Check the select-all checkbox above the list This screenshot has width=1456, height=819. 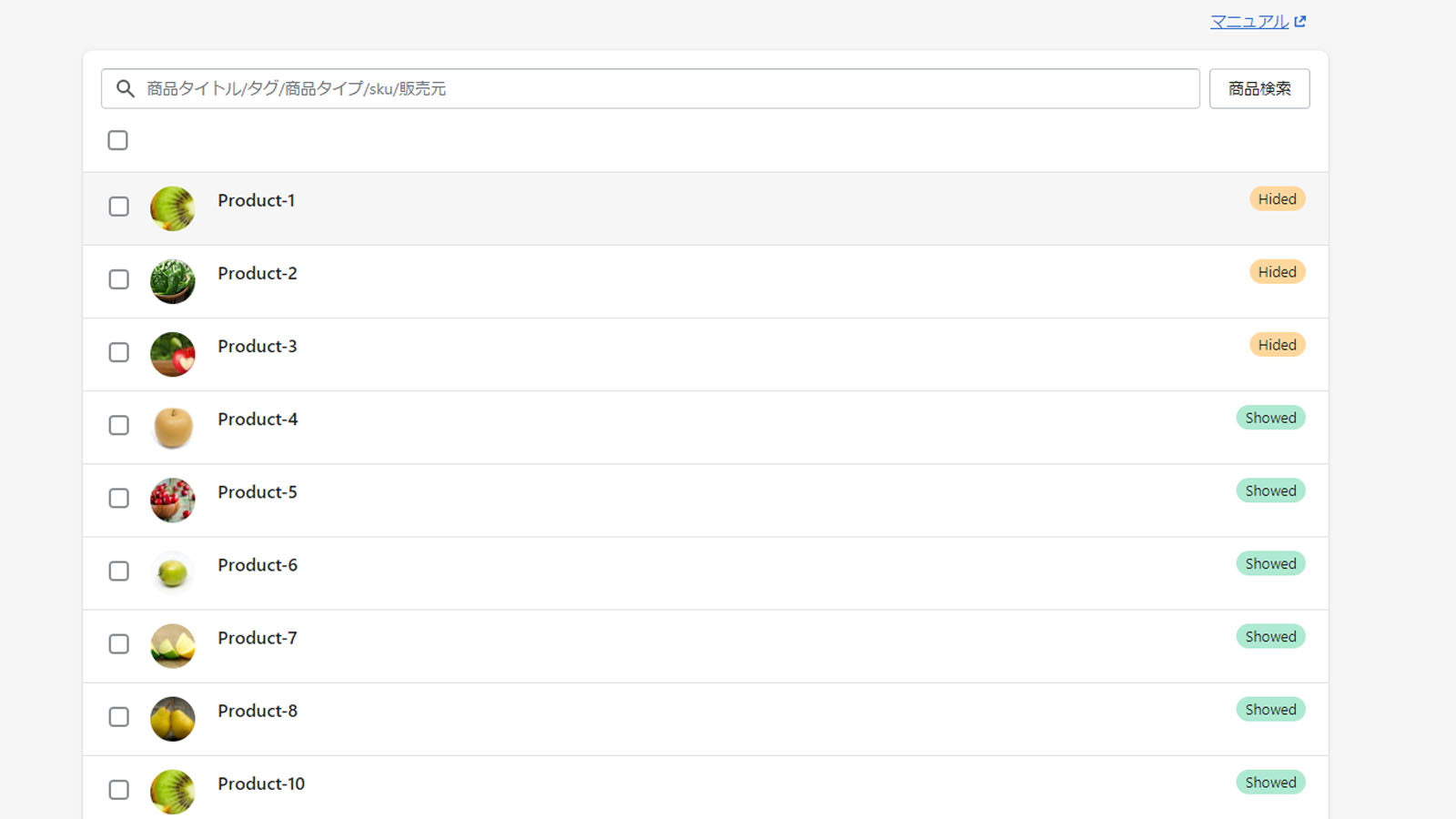click(x=118, y=140)
